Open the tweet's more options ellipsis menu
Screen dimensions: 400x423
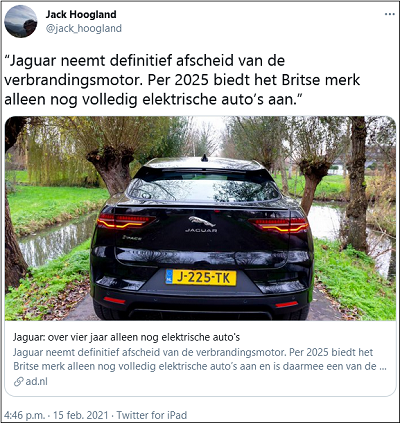(390, 15)
